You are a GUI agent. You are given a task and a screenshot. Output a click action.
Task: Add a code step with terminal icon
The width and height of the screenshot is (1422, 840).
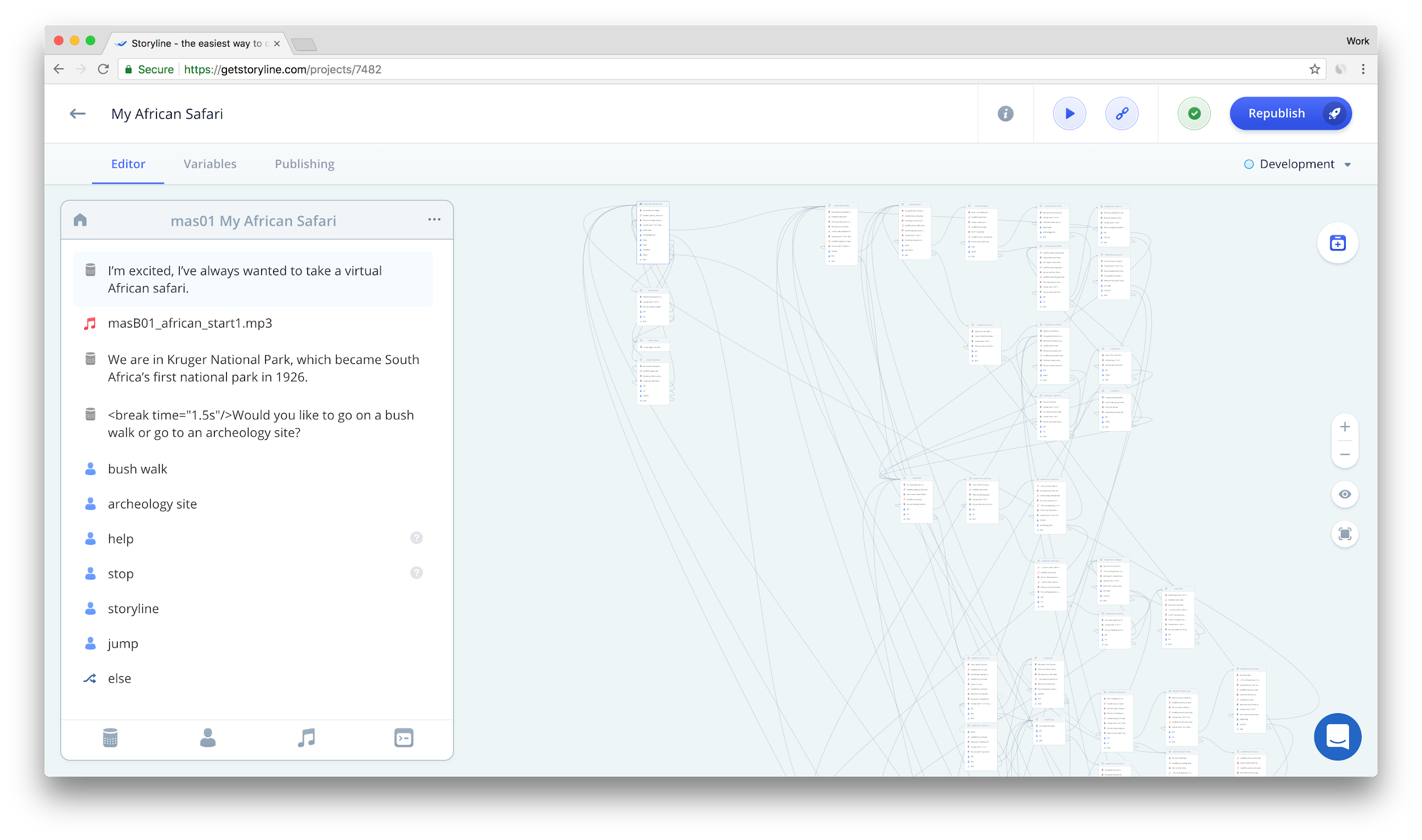click(403, 738)
